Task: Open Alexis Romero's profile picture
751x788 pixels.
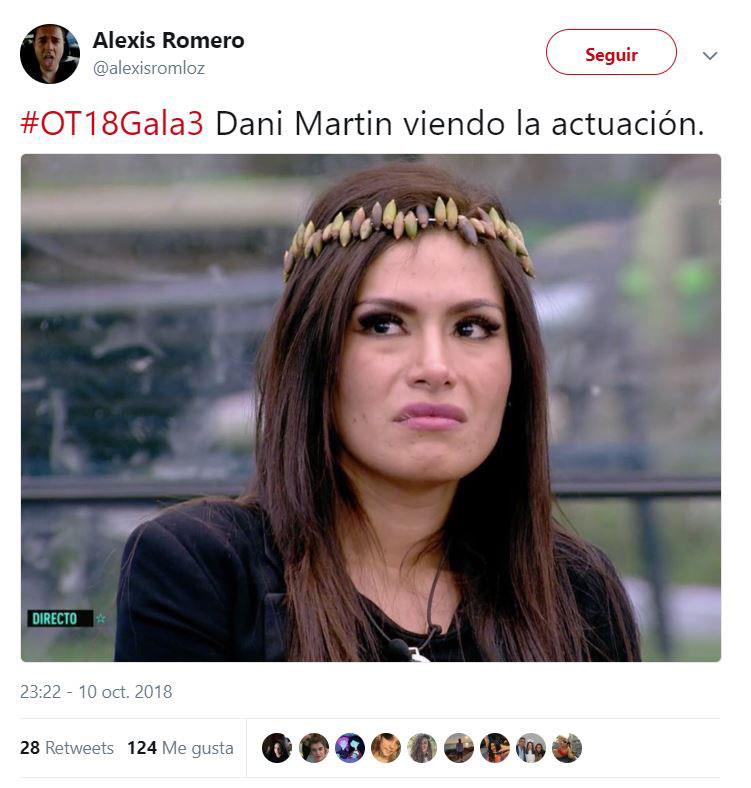Action: click(x=50, y=54)
